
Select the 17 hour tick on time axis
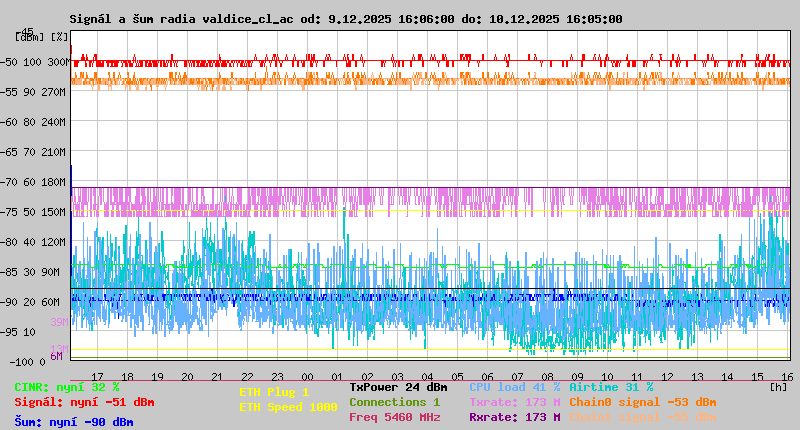(x=97, y=376)
